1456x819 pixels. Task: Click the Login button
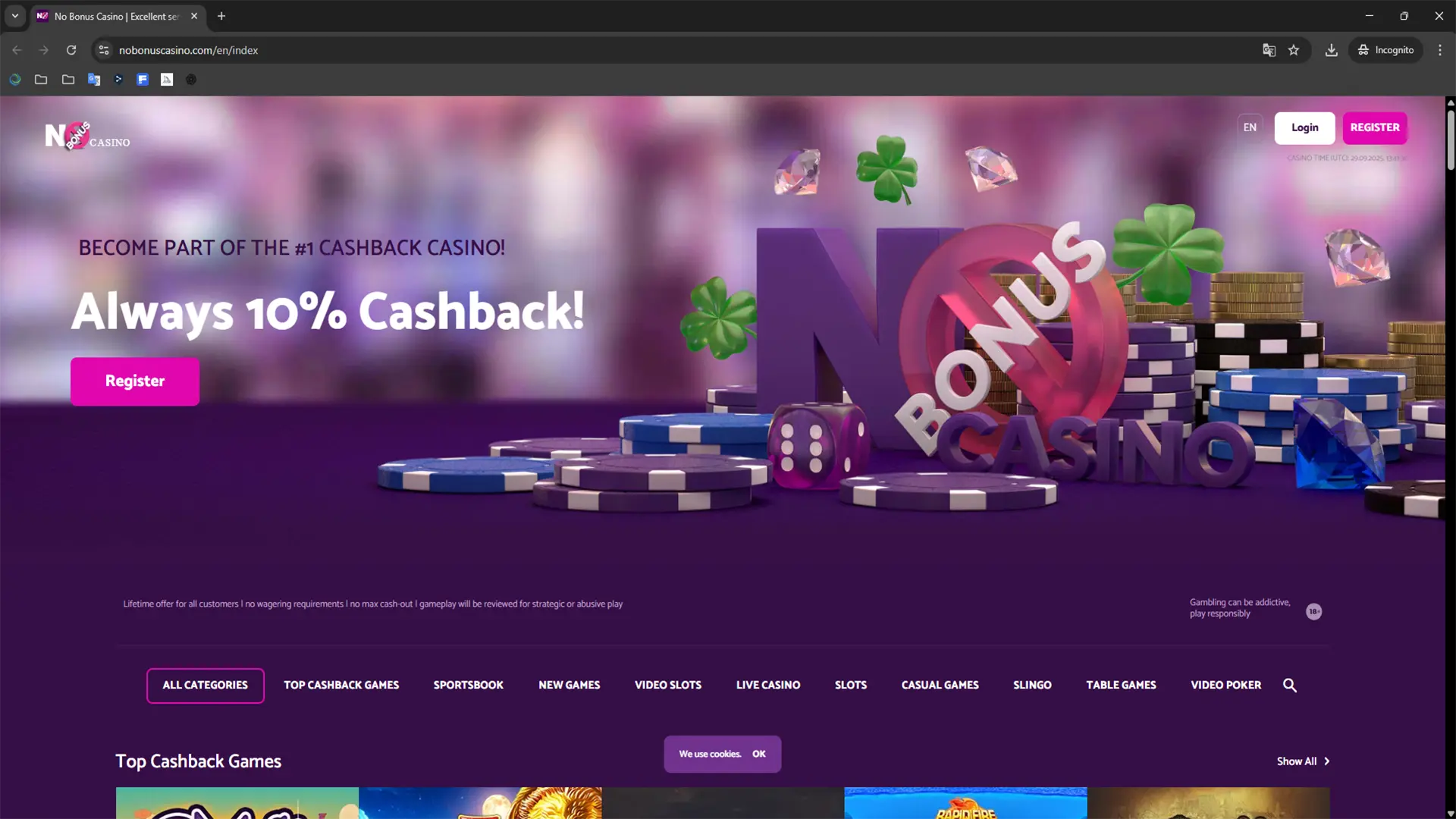click(x=1304, y=127)
